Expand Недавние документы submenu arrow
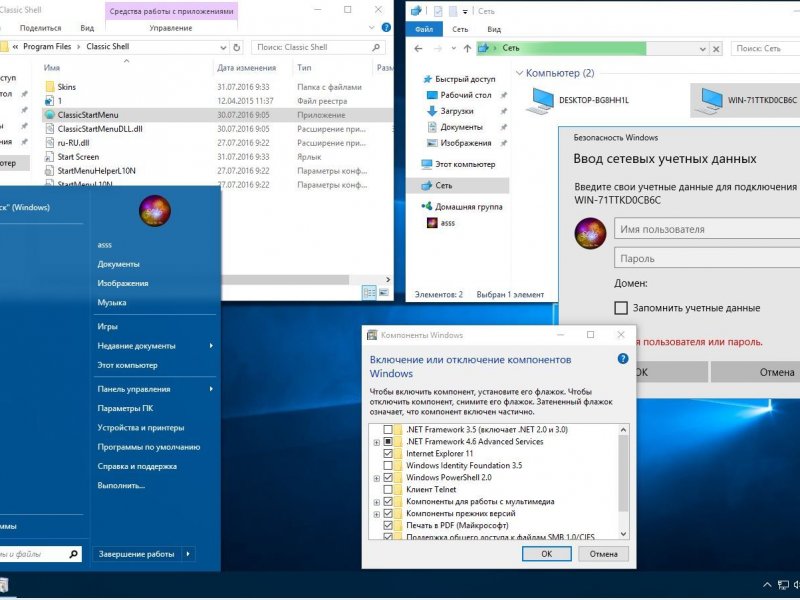This screenshot has width=800, height=600. click(x=211, y=345)
